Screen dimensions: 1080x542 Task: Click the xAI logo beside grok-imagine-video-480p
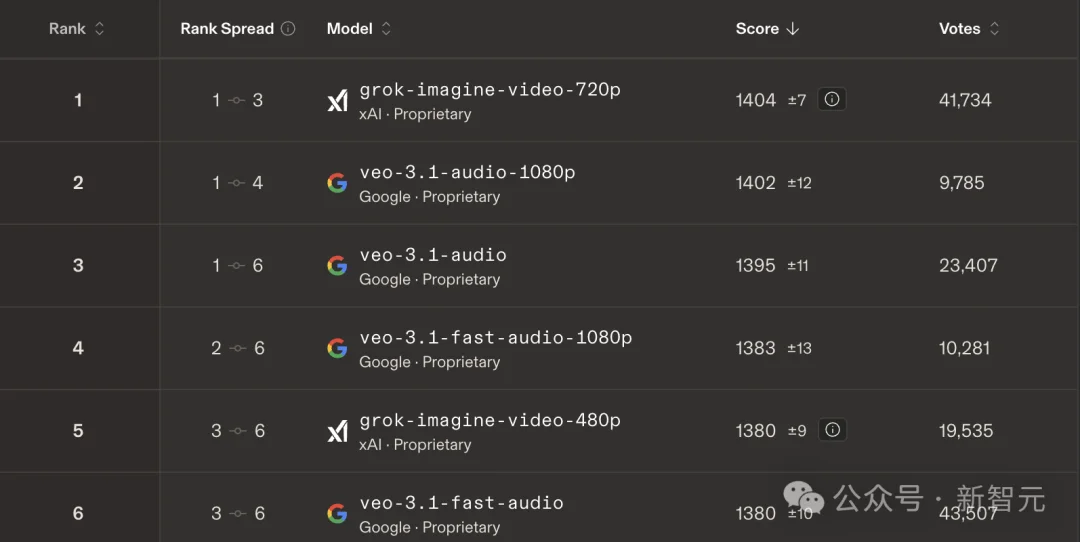(x=338, y=431)
